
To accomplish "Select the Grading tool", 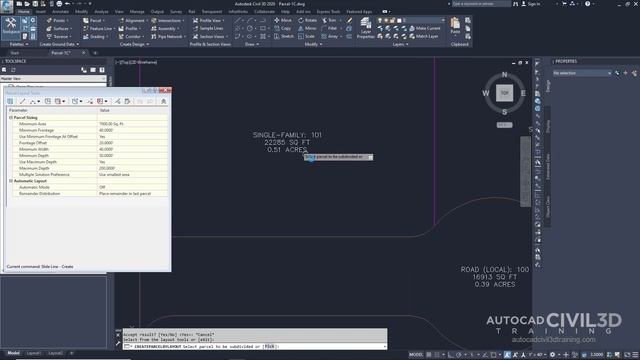I will (x=95, y=36).
